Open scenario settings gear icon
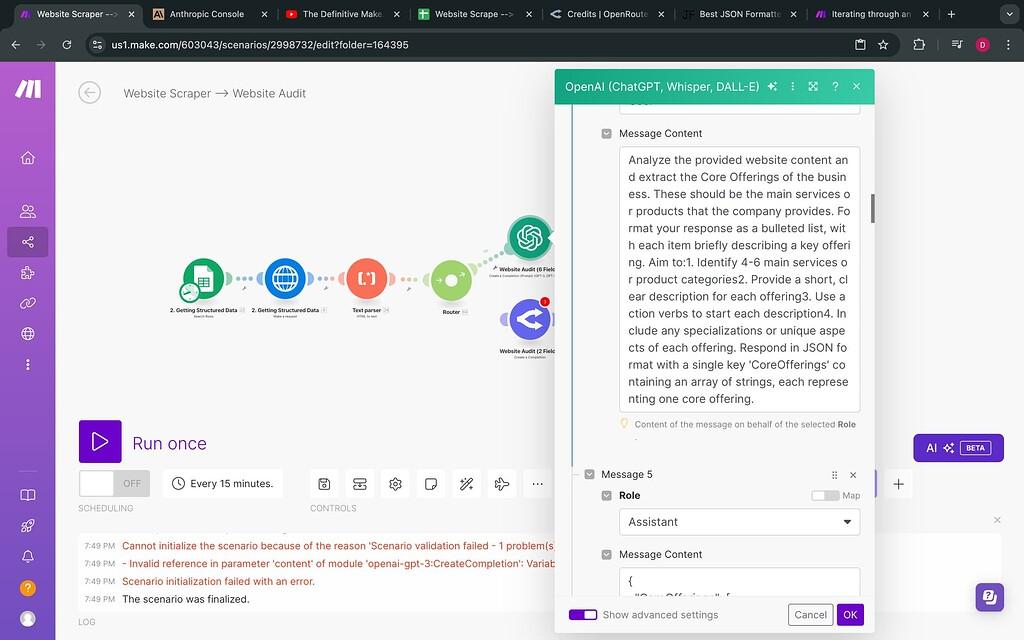This screenshot has width=1024, height=640. click(395, 484)
